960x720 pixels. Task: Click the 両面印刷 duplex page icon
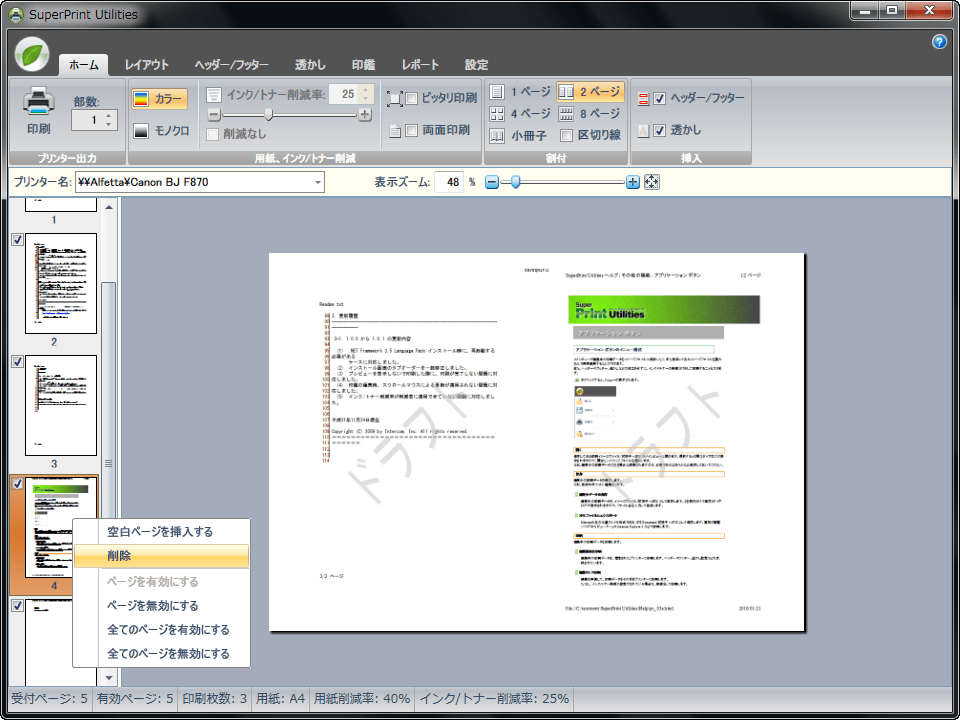[396, 130]
